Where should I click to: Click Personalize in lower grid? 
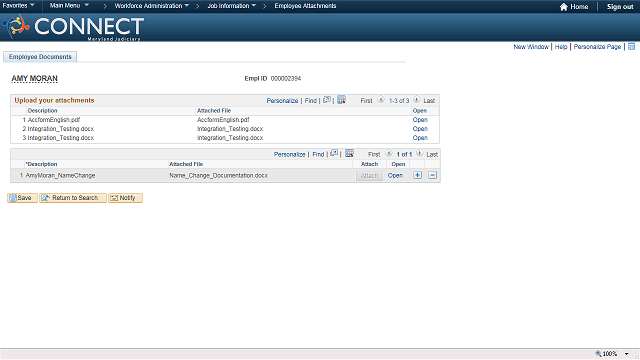click(290, 154)
